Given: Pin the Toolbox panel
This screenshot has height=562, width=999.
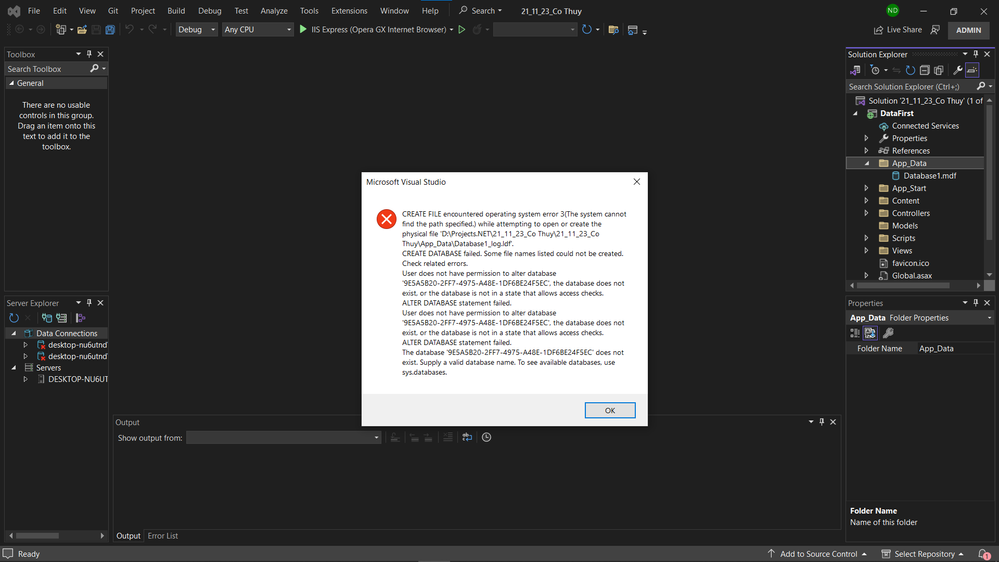Looking at the screenshot, I should click(x=89, y=54).
